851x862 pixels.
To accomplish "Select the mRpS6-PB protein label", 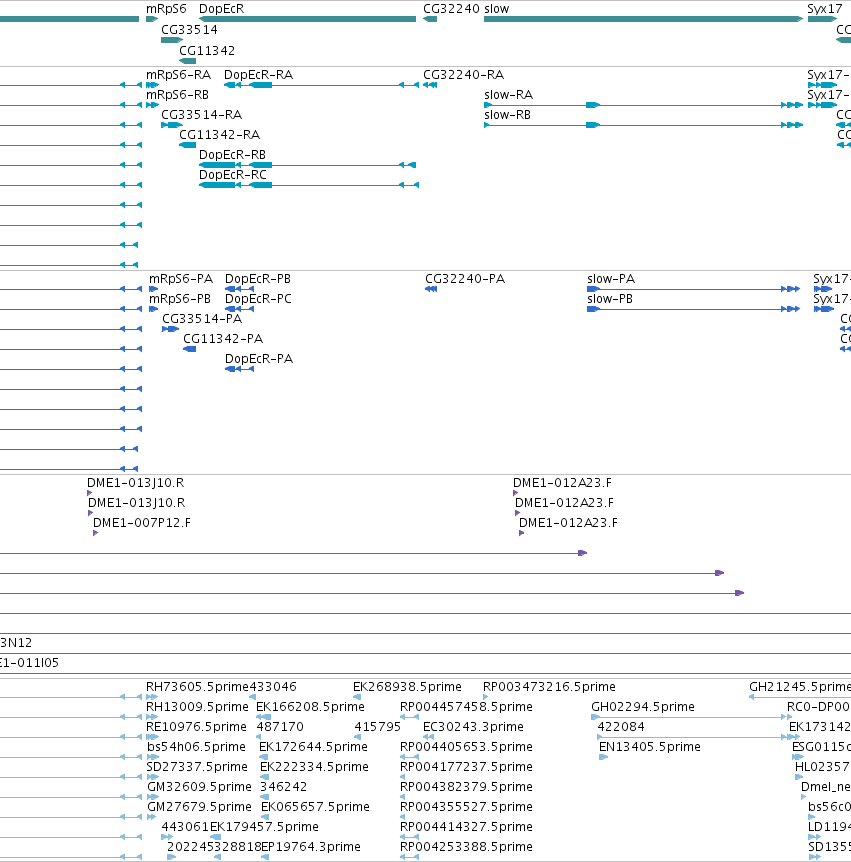I will [180, 299].
